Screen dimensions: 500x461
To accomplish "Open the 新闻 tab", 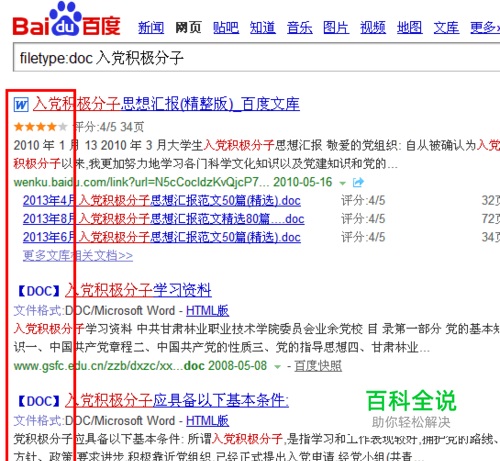I will click(x=151, y=27).
